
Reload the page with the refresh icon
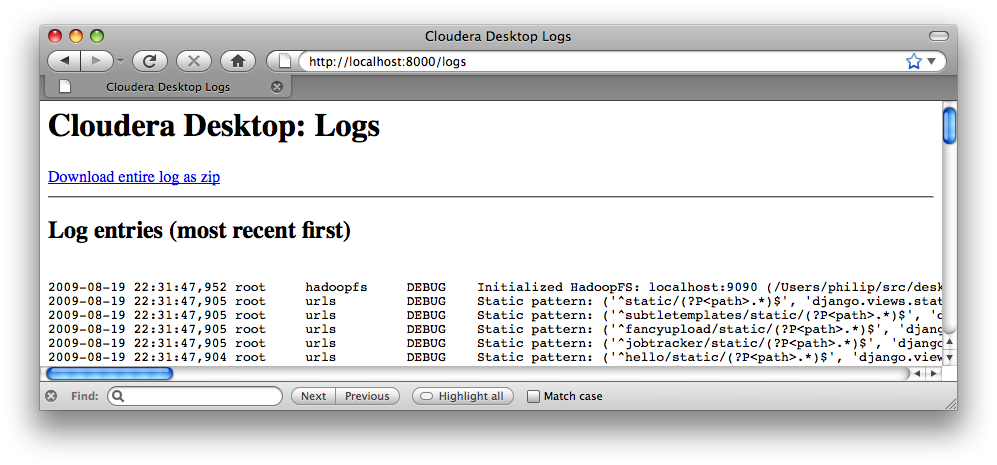(149, 61)
